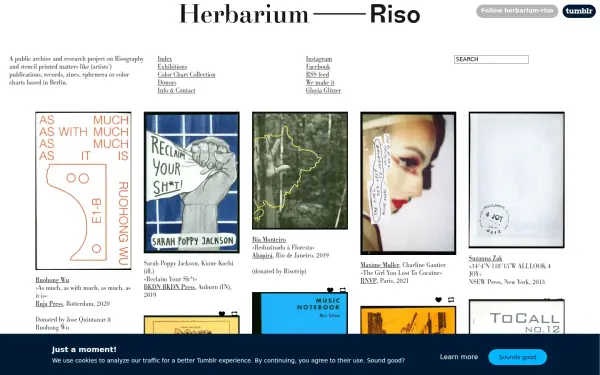The height and width of the screenshot is (375, 600).
Task: Open Color Chart Collection
Action: pos(186,75)
